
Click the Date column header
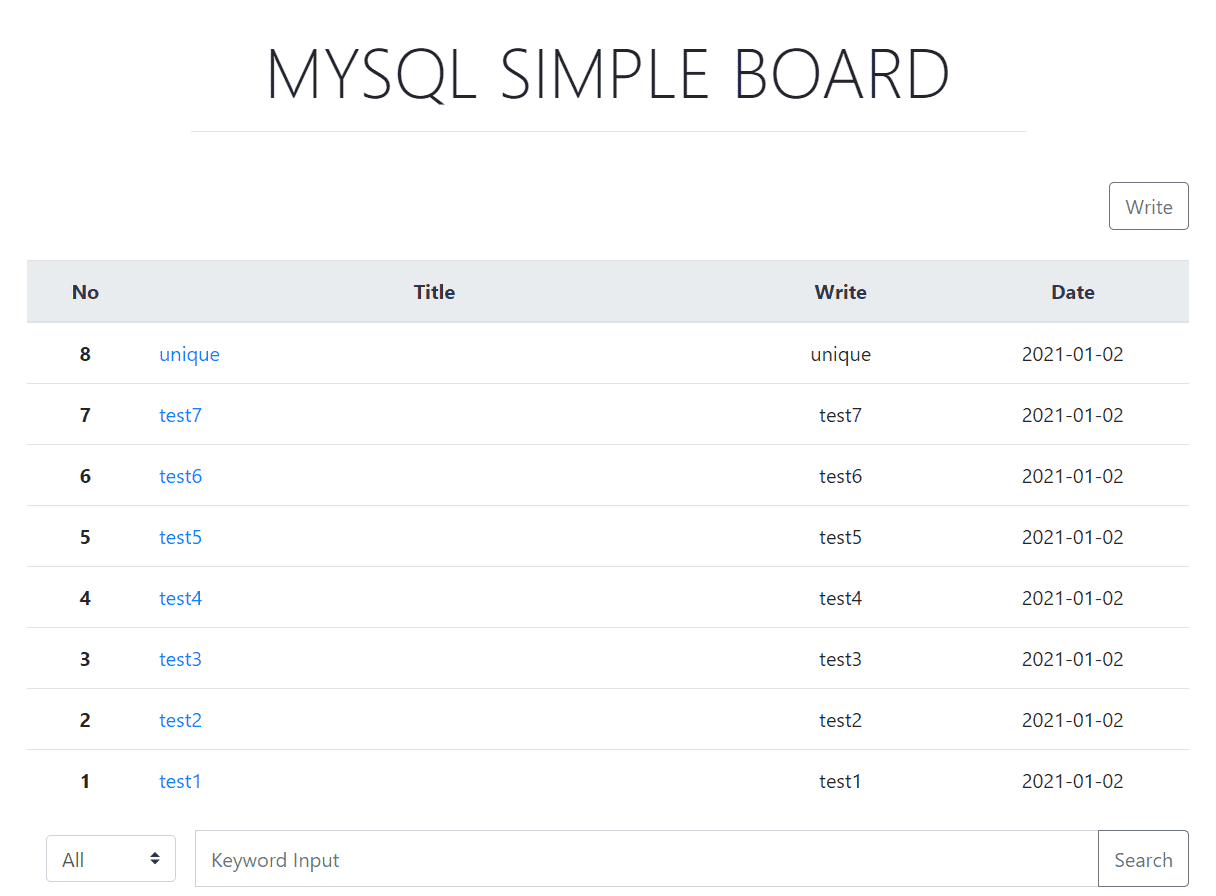1072,292
